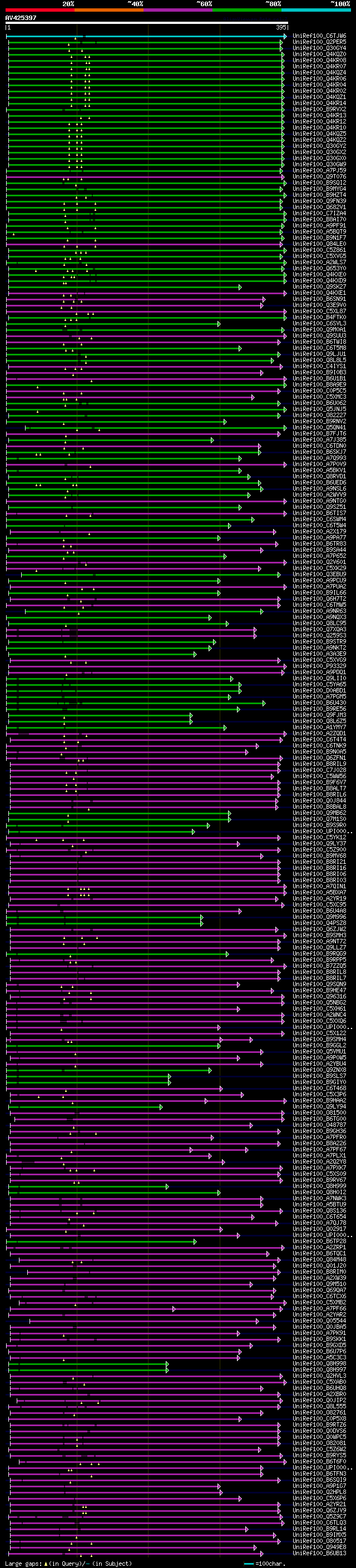
Task: Select hit UniRef100_Q9SUU3
Action: click(319, 336)
